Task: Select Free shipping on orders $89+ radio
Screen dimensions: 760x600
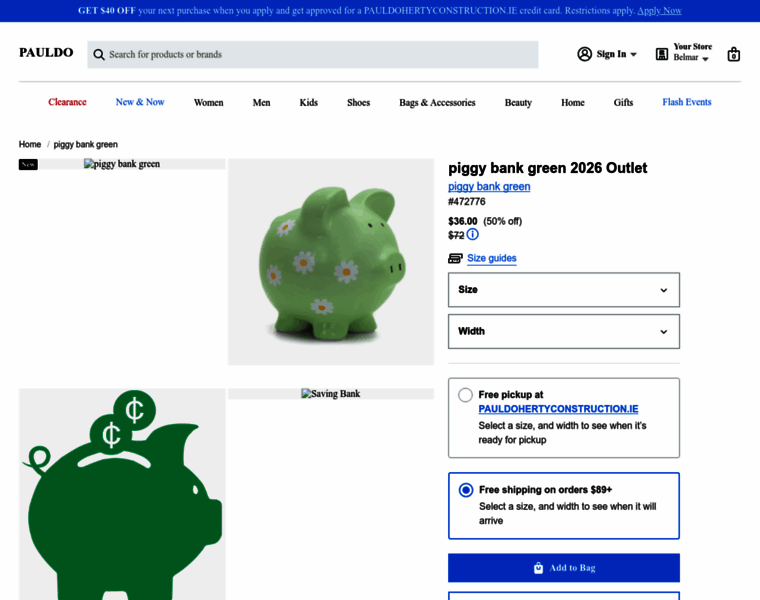Action: pyautogui.click(x=466, y=490)
